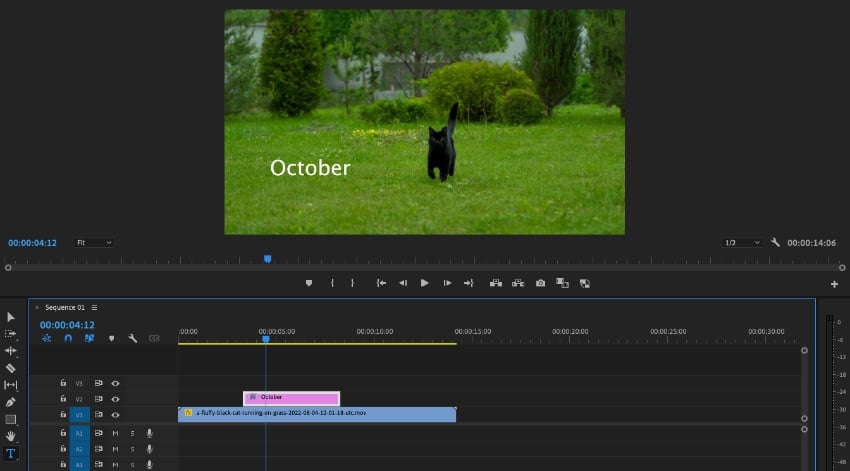
Task: Click the monitor timecode 00:00:04:12
Action: [33, 243]
